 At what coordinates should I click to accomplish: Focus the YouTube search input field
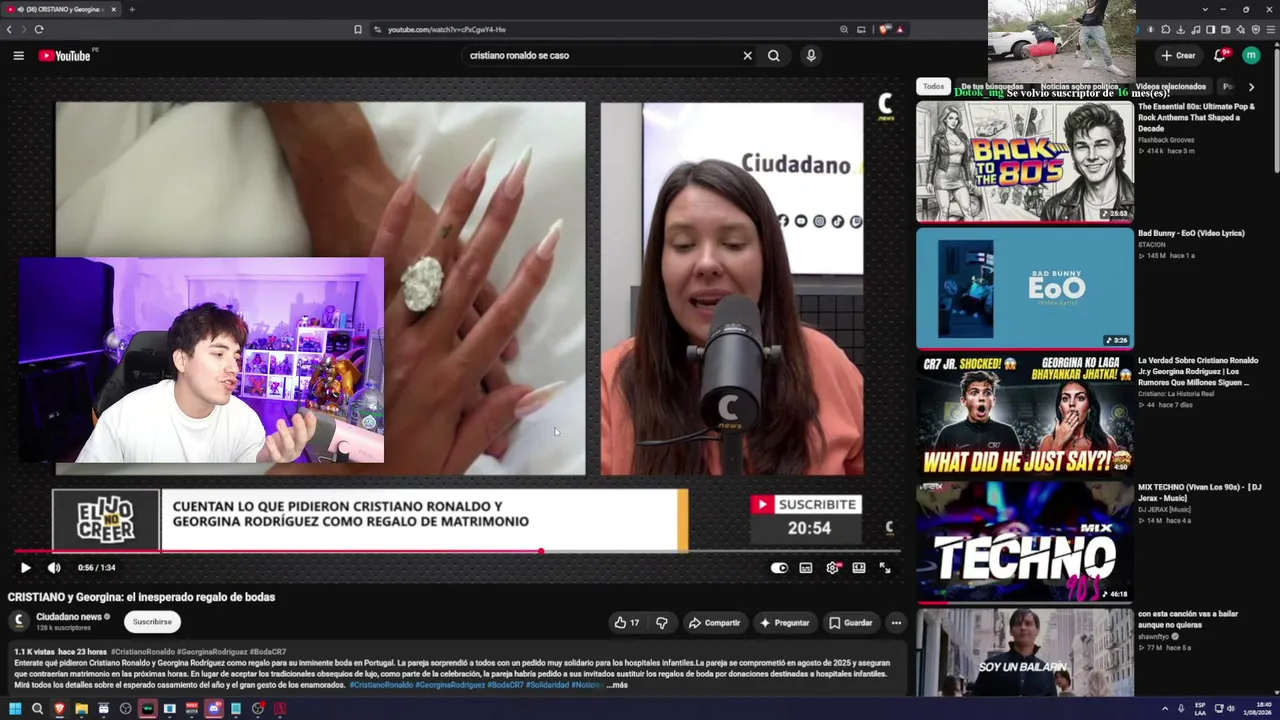[x=600, y=56]
